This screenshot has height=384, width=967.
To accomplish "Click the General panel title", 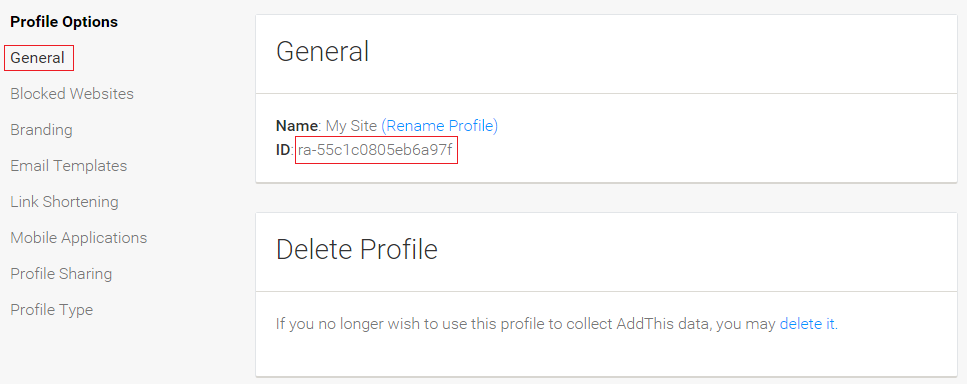I will coord(323,51).
